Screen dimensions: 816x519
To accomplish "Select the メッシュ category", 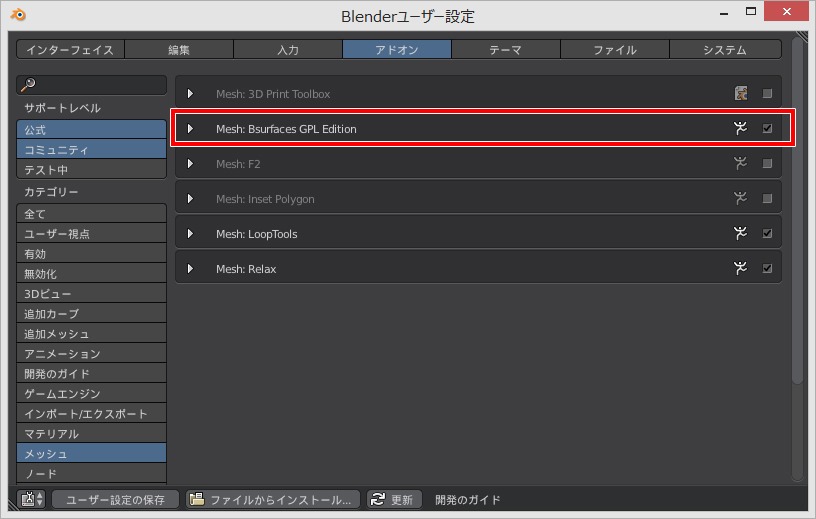I will pyautogui.click(x=92, y=453).
